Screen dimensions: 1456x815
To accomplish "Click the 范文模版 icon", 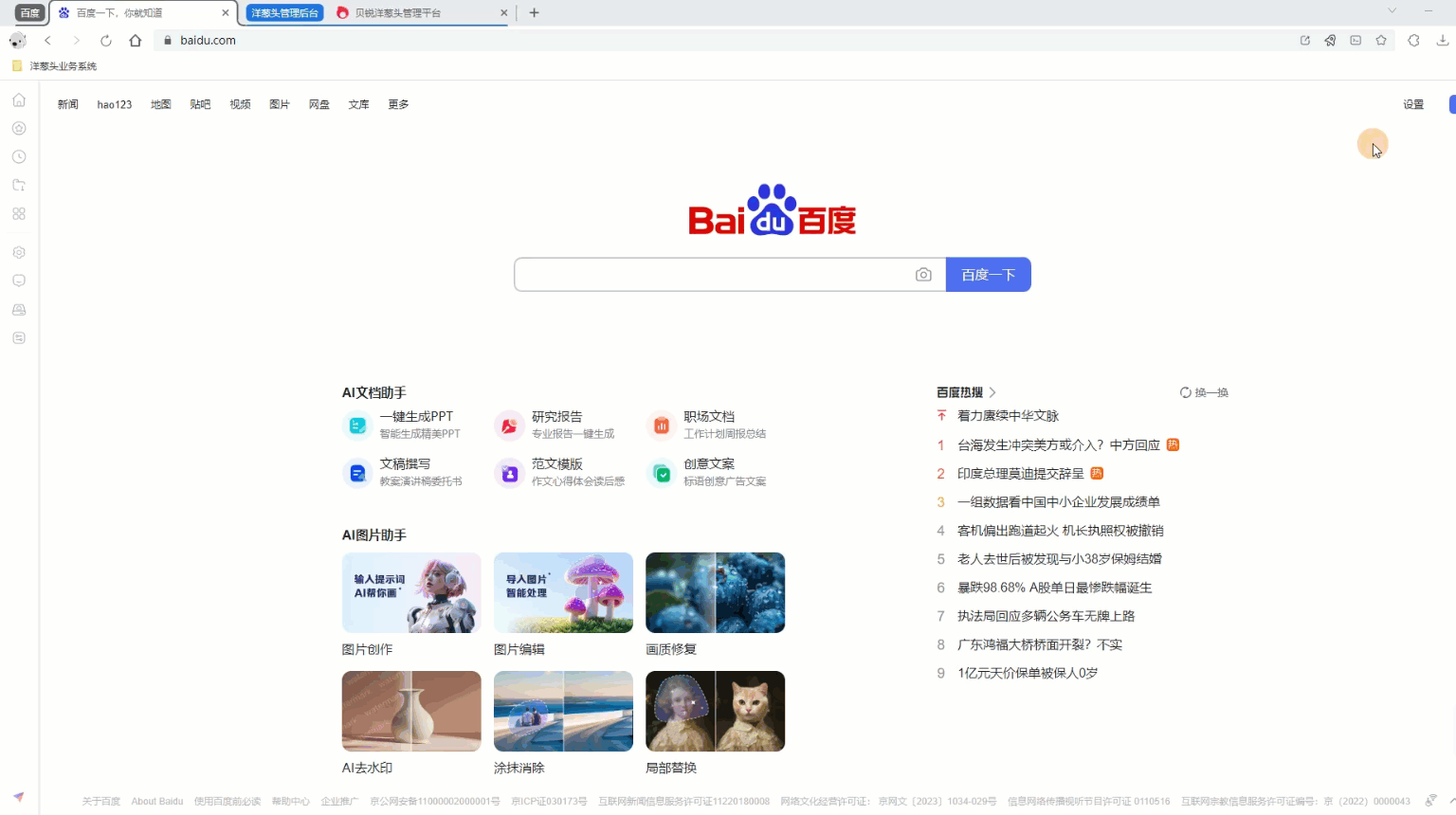I will click(x=509, y=473).
